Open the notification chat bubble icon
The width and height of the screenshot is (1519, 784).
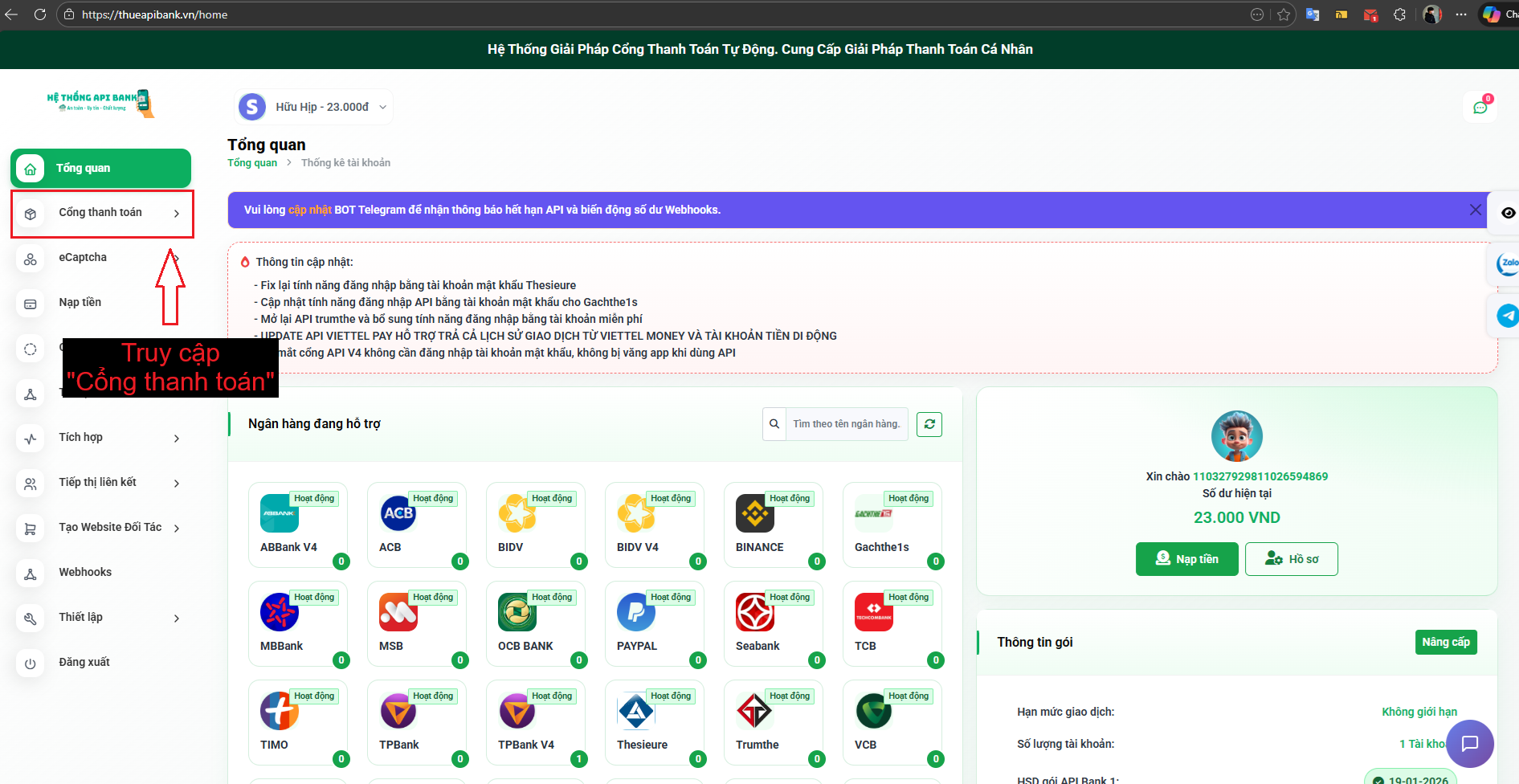[1480, 108]
